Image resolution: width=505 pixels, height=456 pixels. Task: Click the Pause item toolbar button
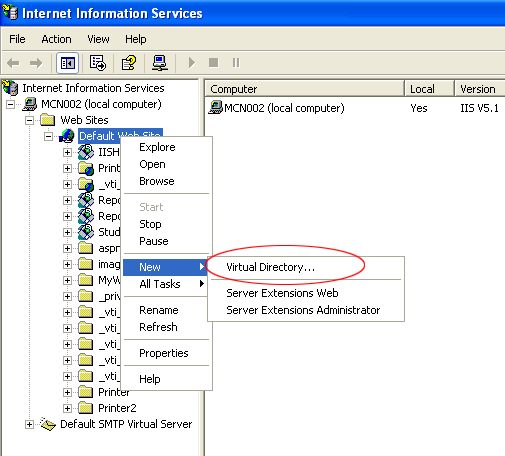[x=236, y=63]
